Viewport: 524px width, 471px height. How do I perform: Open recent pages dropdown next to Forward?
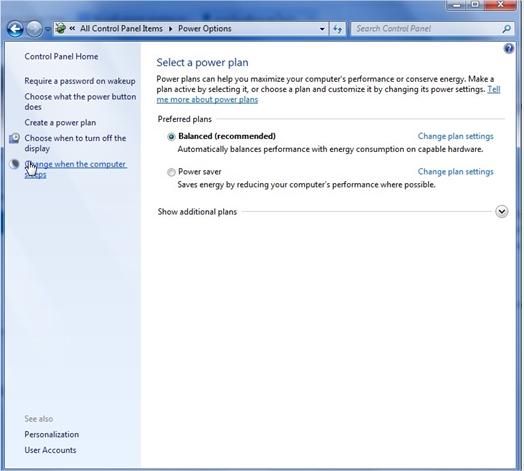47,29
